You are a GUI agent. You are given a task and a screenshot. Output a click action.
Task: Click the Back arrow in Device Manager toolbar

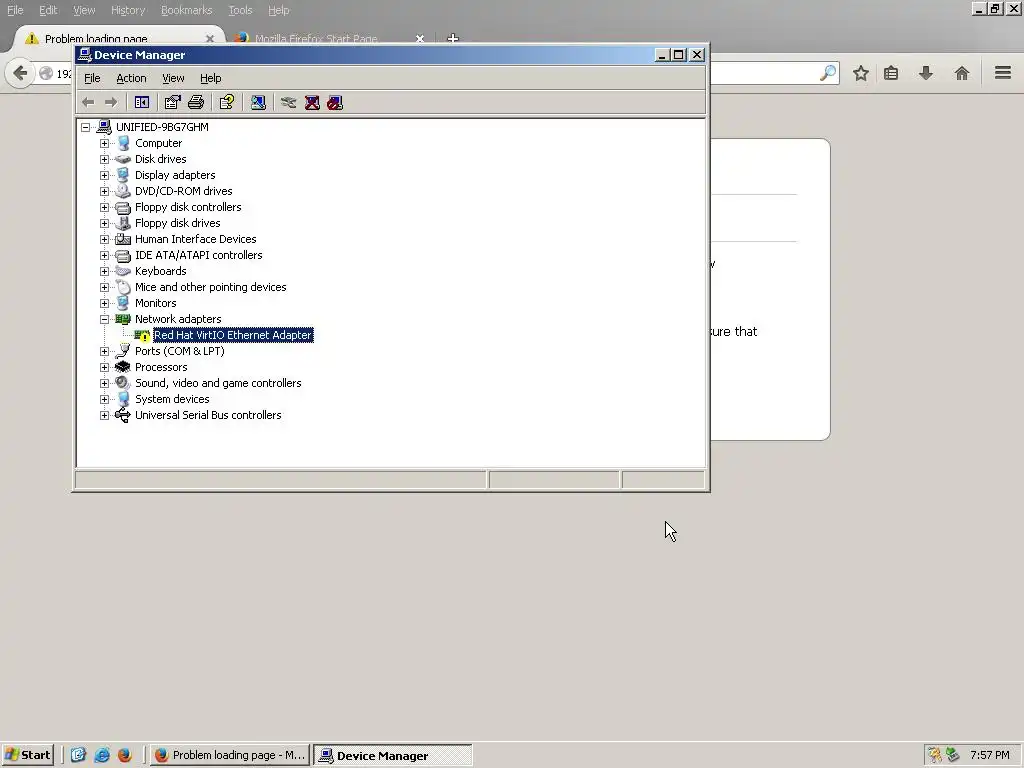88,103
